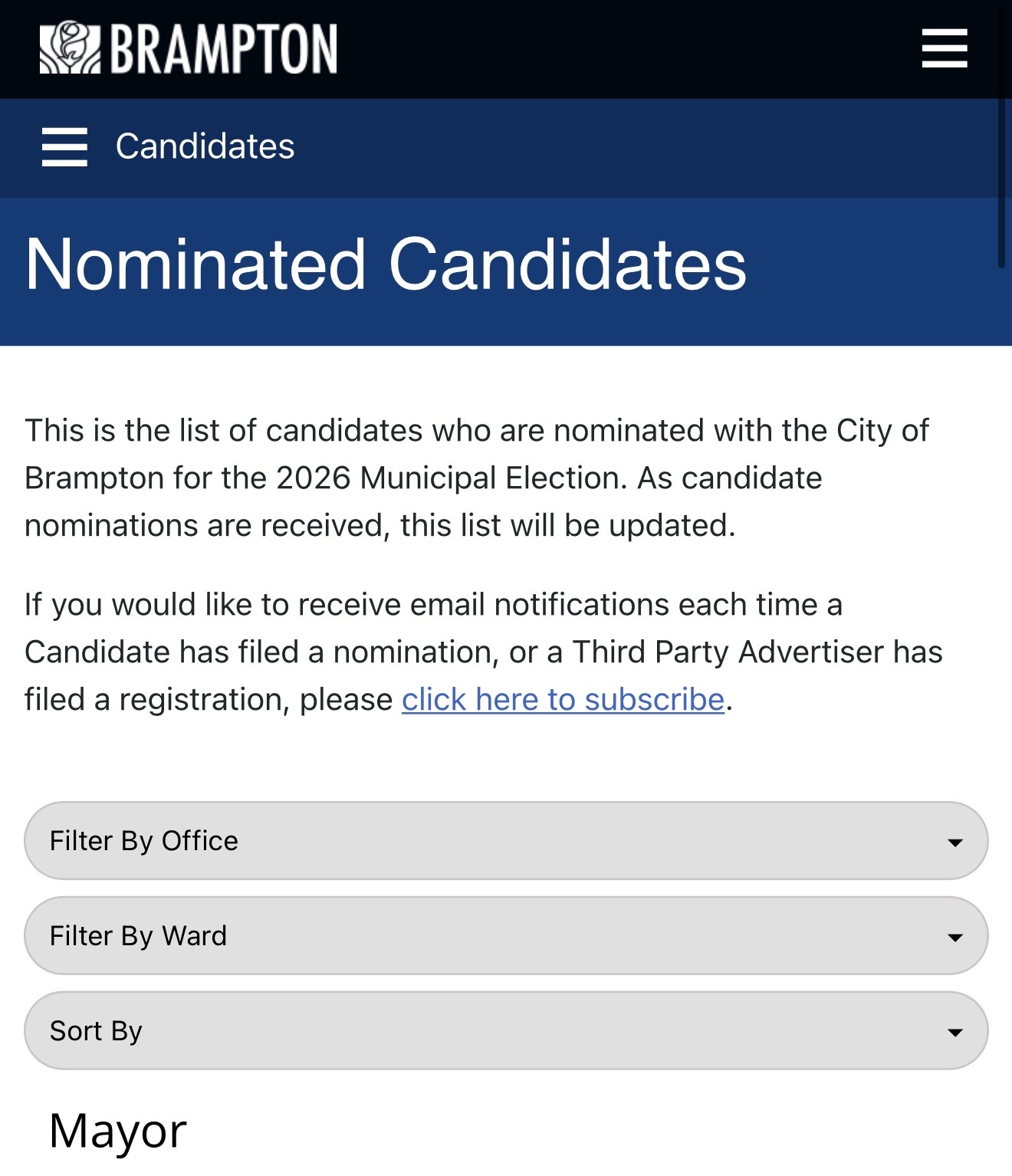This screenshot has width=1012, height=1176.
Task: Click the page scrollbar on right edge
Action: 1001,184
